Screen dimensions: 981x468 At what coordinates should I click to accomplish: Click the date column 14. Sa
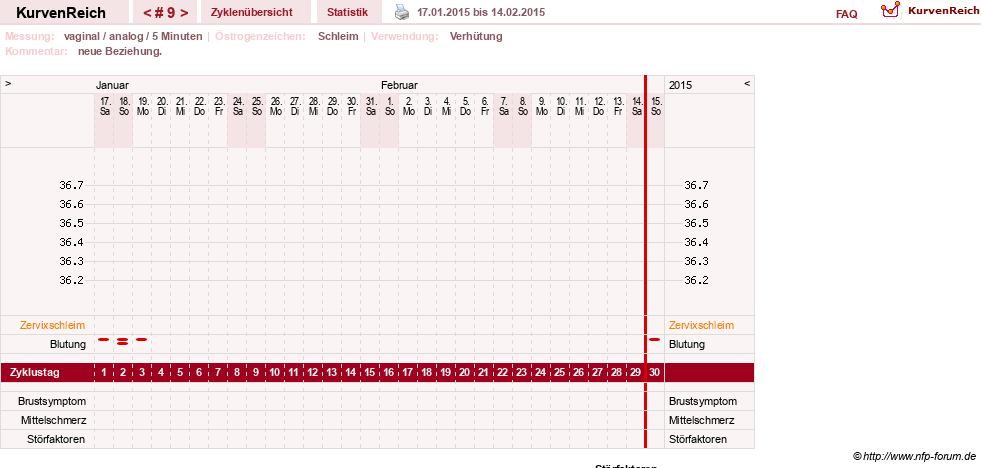[637, 106]
